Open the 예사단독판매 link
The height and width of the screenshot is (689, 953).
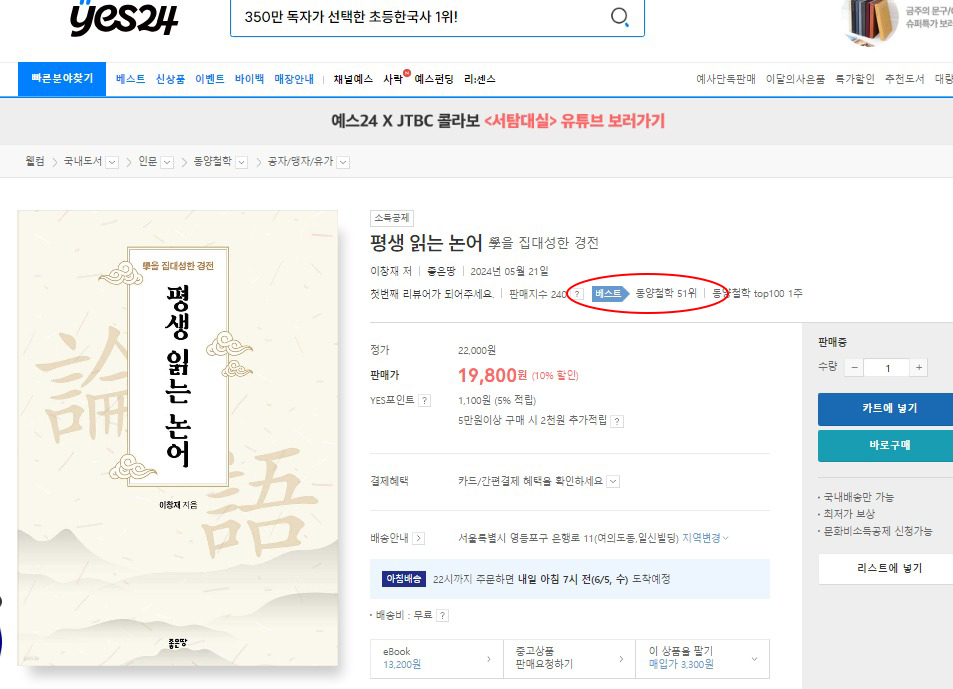726,79
